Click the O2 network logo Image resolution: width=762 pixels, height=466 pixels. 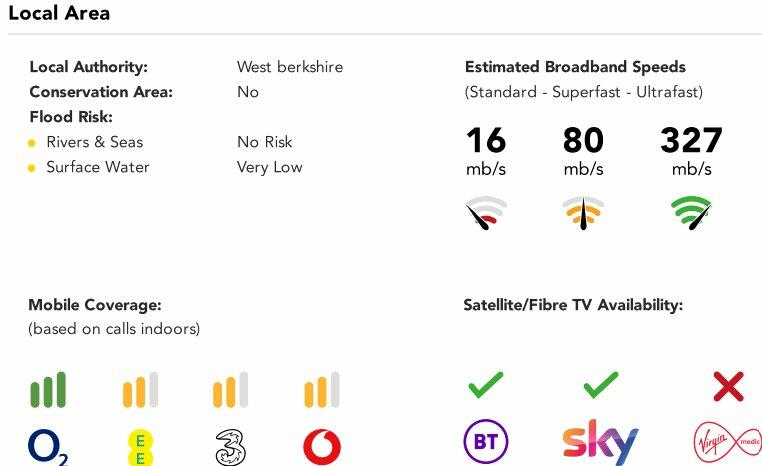[48, 446]
